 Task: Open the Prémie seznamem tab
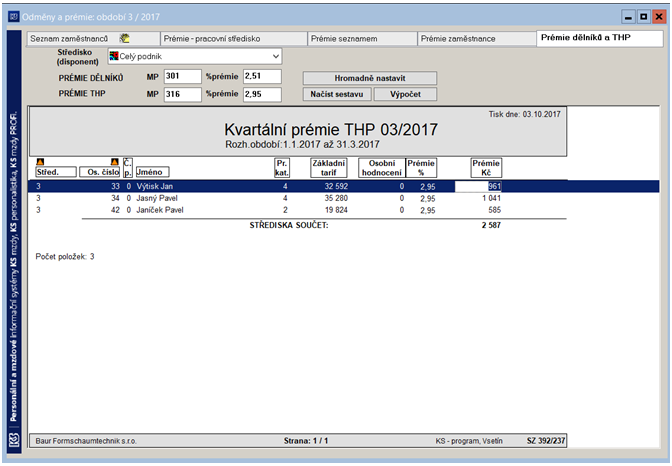click(x=362, y=39)
